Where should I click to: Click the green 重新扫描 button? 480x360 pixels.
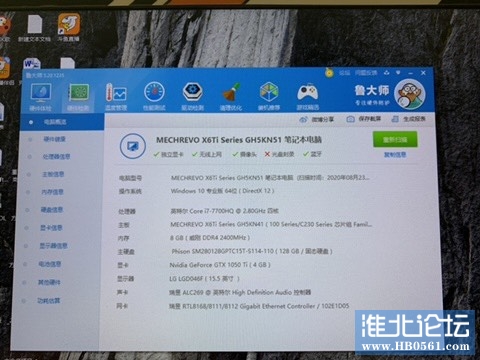[x=395, y=140]
